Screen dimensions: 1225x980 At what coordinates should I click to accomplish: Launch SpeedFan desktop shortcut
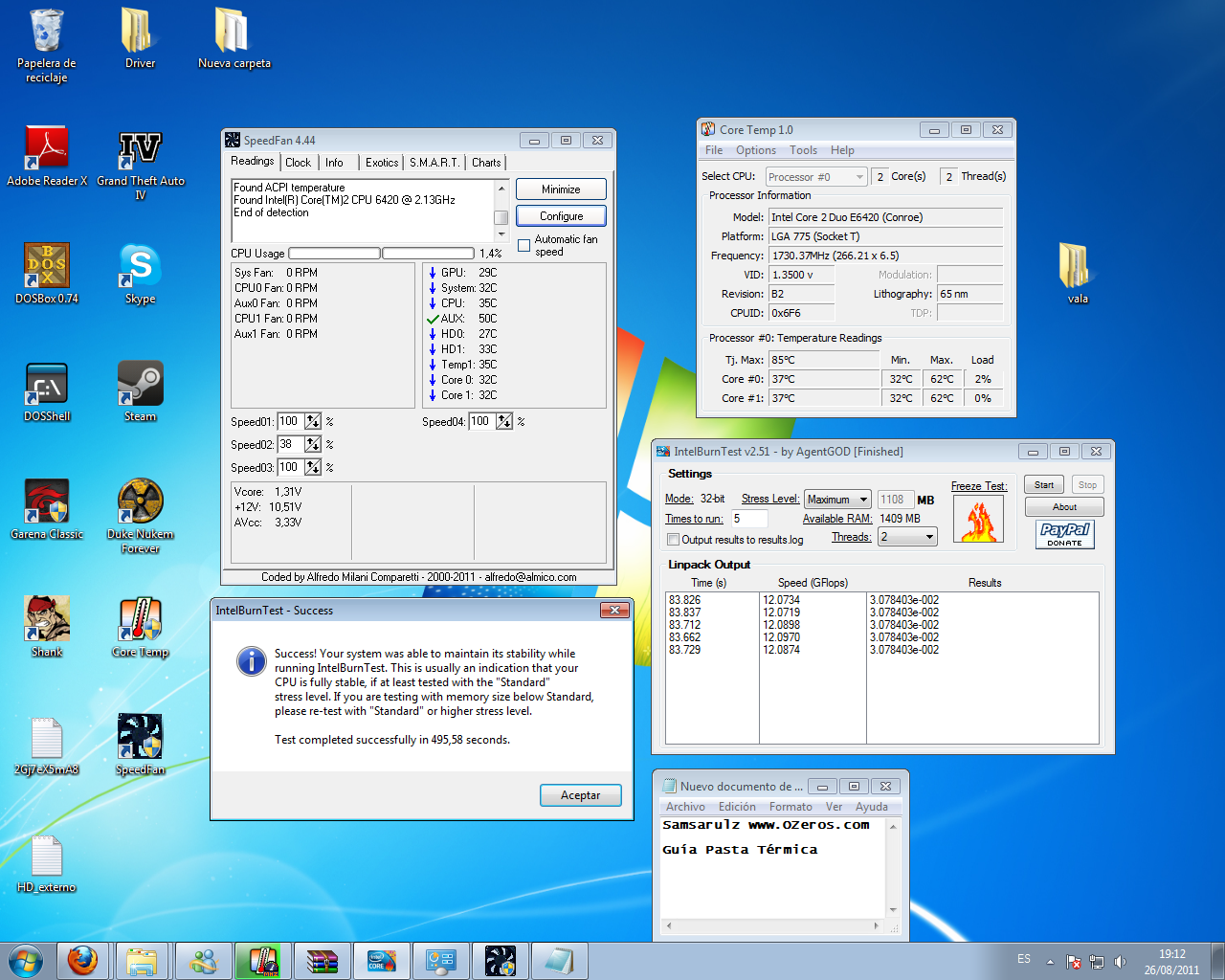(x=140, y=745)
